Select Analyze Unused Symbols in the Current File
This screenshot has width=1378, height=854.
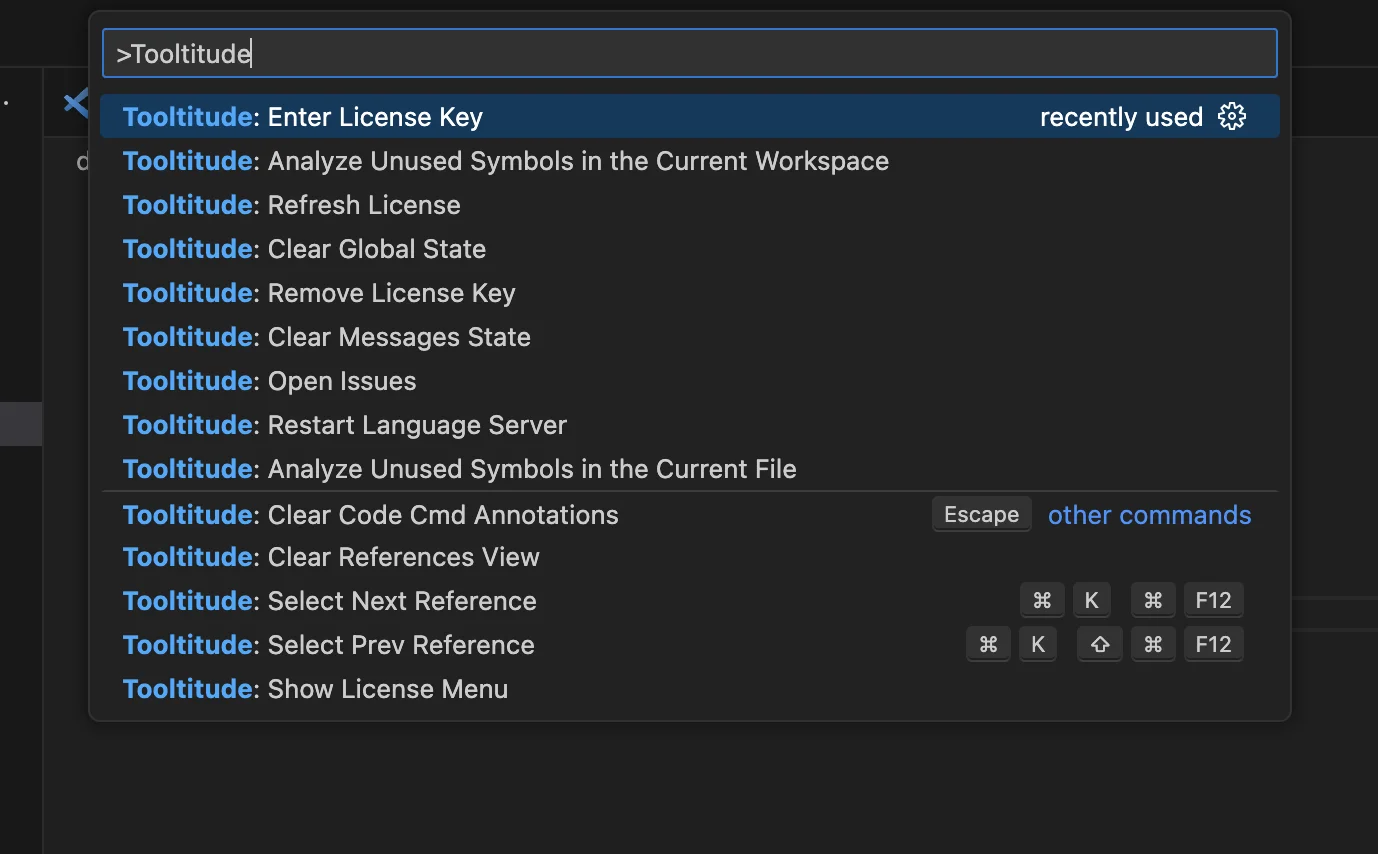tap(690, 469)
